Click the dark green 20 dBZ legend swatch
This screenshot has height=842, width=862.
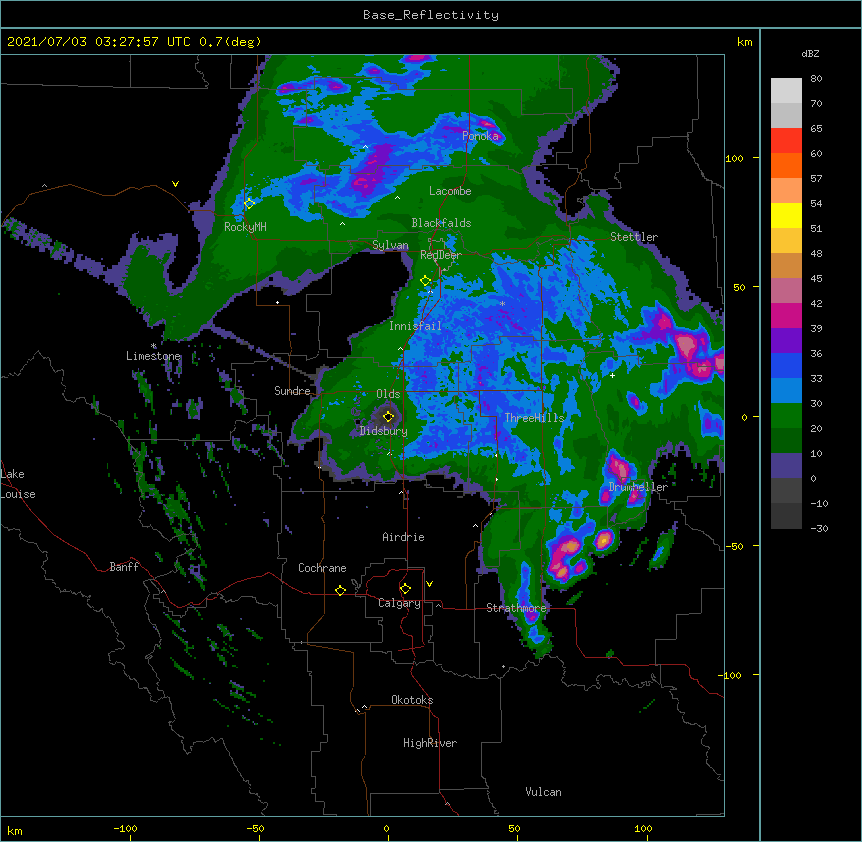tap(786, 440)
